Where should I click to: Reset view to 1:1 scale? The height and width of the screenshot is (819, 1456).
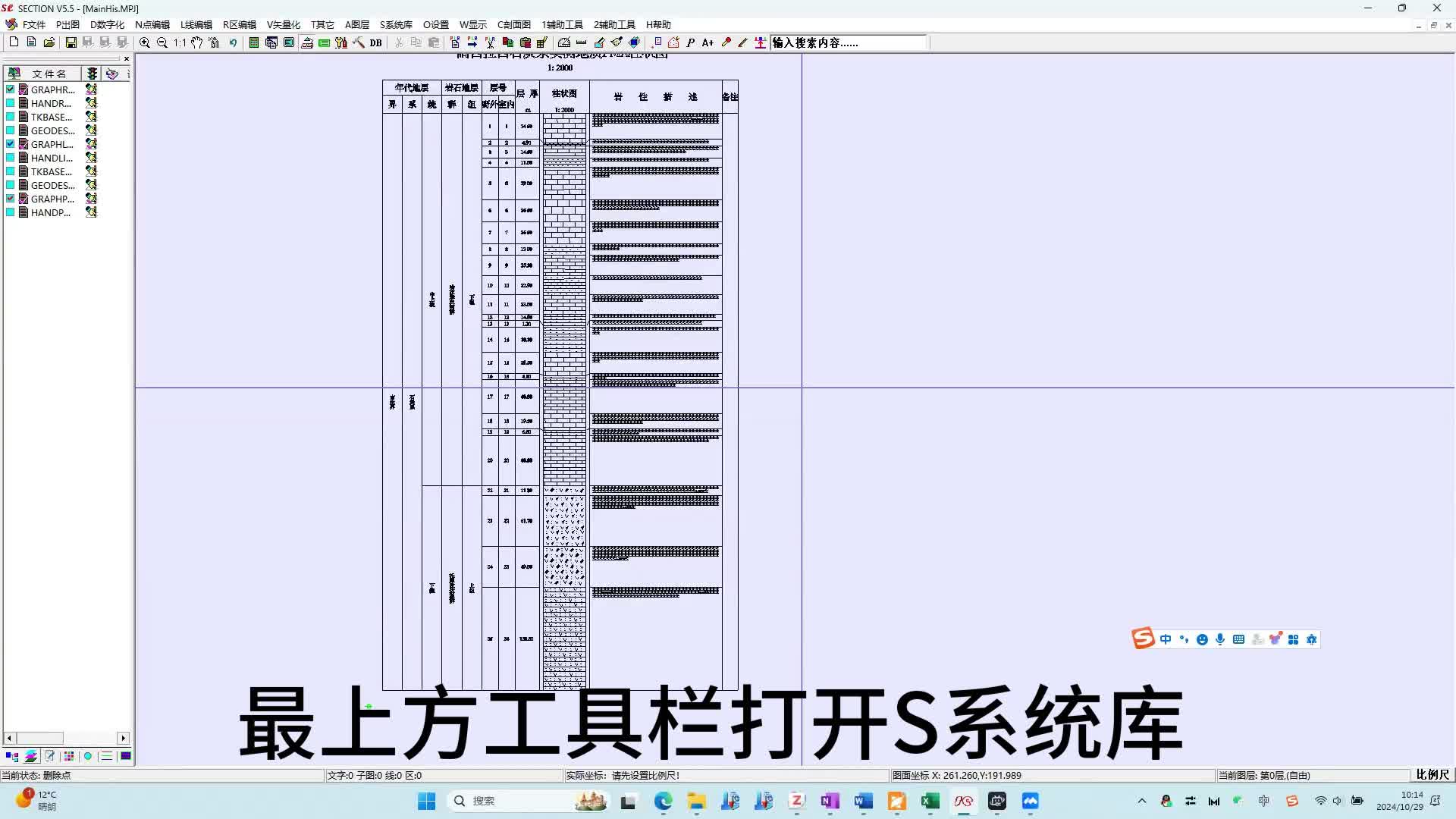[180, 42]
